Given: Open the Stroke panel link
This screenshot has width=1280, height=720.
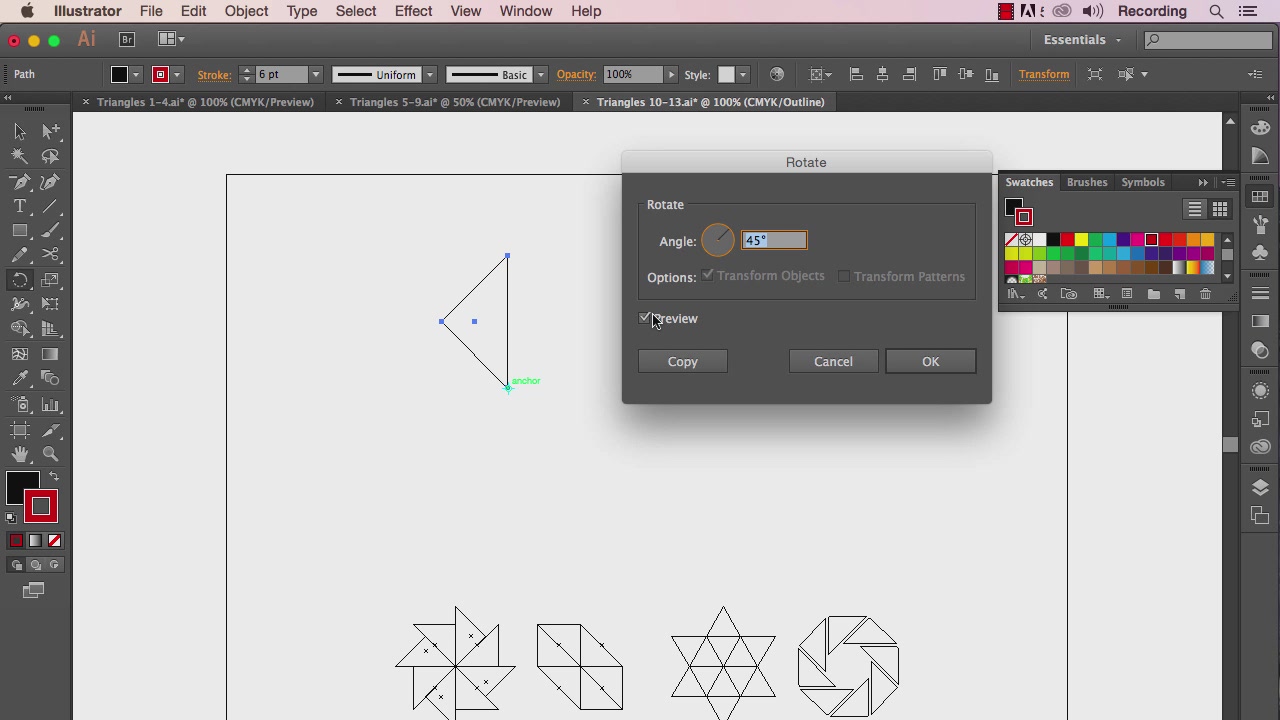Looking at the screenshot, I should click(x=214, y=75).
